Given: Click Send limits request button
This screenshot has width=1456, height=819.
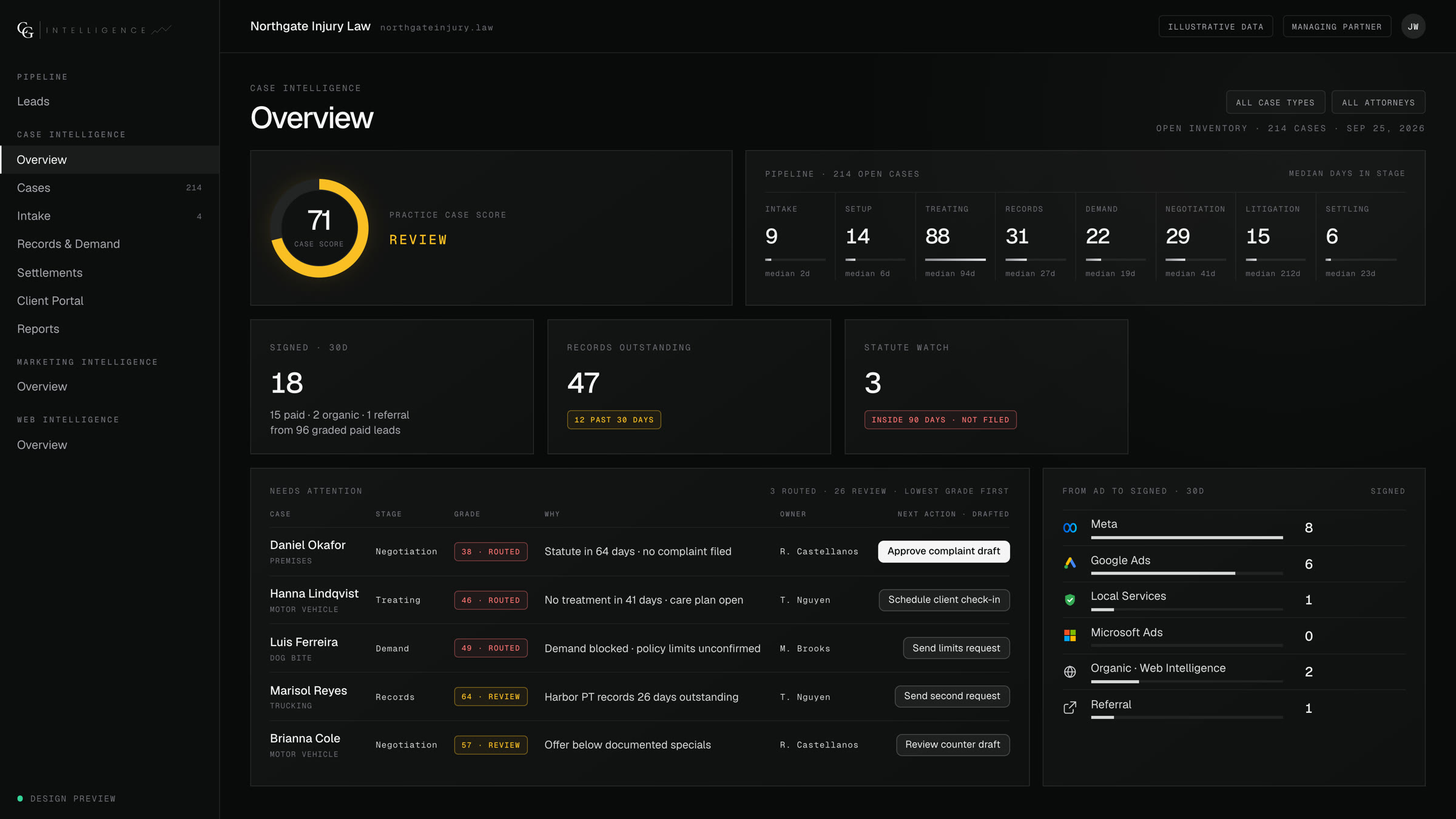Looking at the screenshot, I should [x=956, y=648].
